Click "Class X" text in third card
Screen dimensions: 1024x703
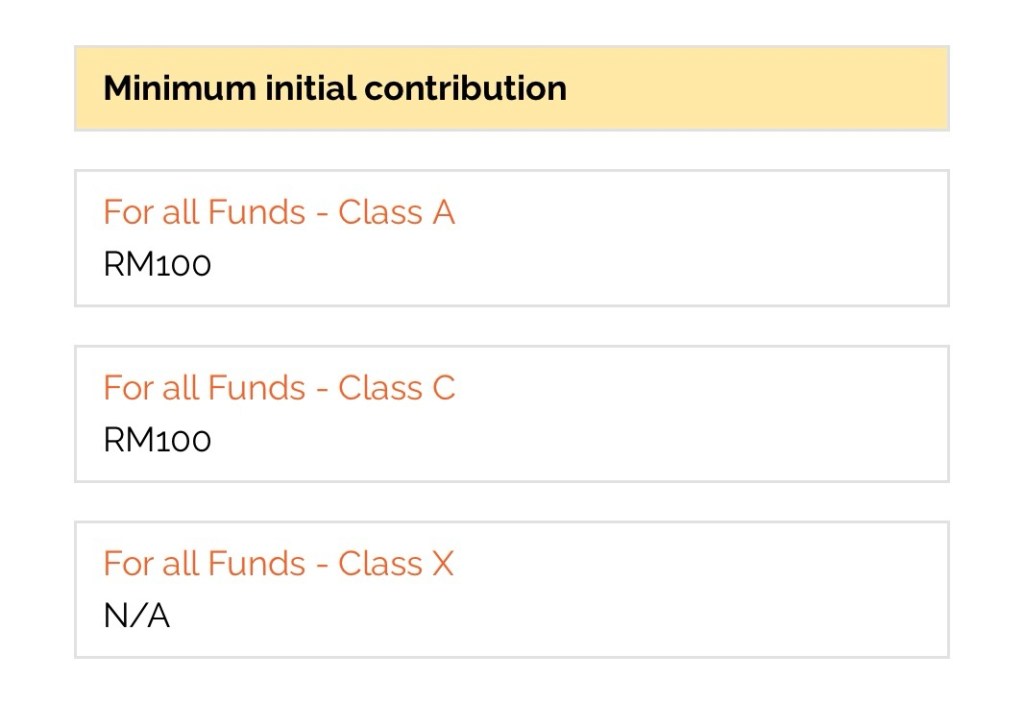(x=395, y=564)
